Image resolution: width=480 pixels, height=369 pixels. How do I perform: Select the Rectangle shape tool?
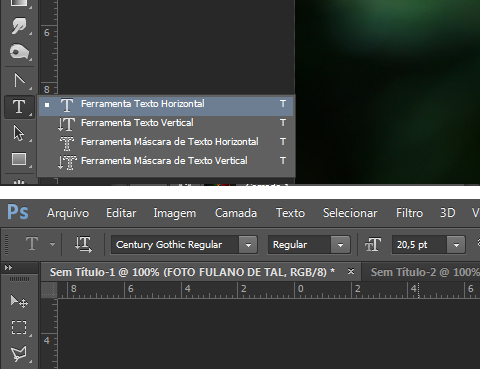coord(19,159)
